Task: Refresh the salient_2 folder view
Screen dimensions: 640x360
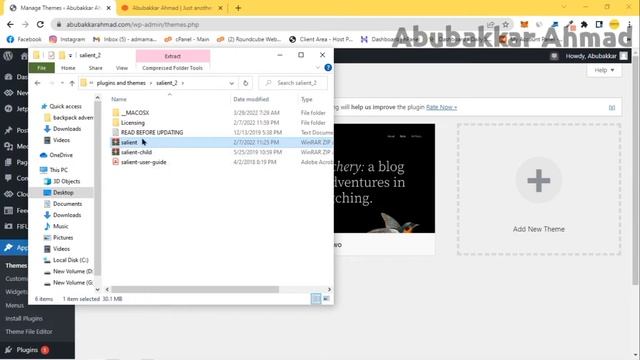Action: [245, 83]
